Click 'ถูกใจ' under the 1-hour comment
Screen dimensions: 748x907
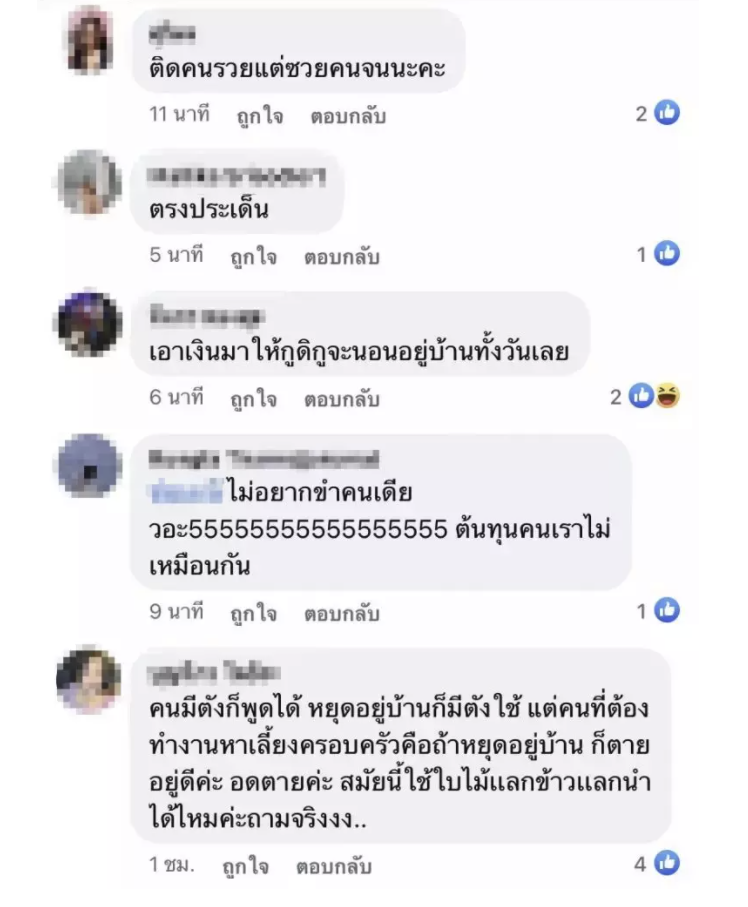pyautogui.click(x=245, y=866)
